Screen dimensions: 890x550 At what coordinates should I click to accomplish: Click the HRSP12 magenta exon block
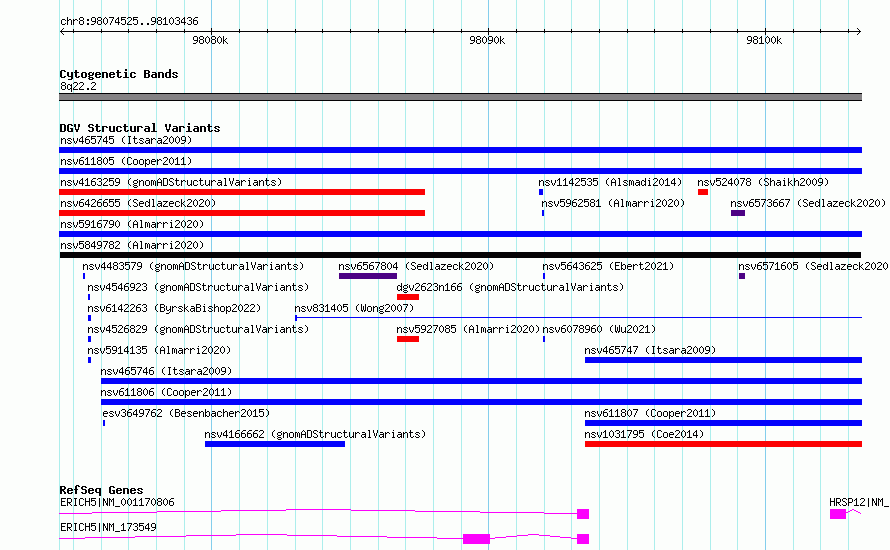pos(838,514)
